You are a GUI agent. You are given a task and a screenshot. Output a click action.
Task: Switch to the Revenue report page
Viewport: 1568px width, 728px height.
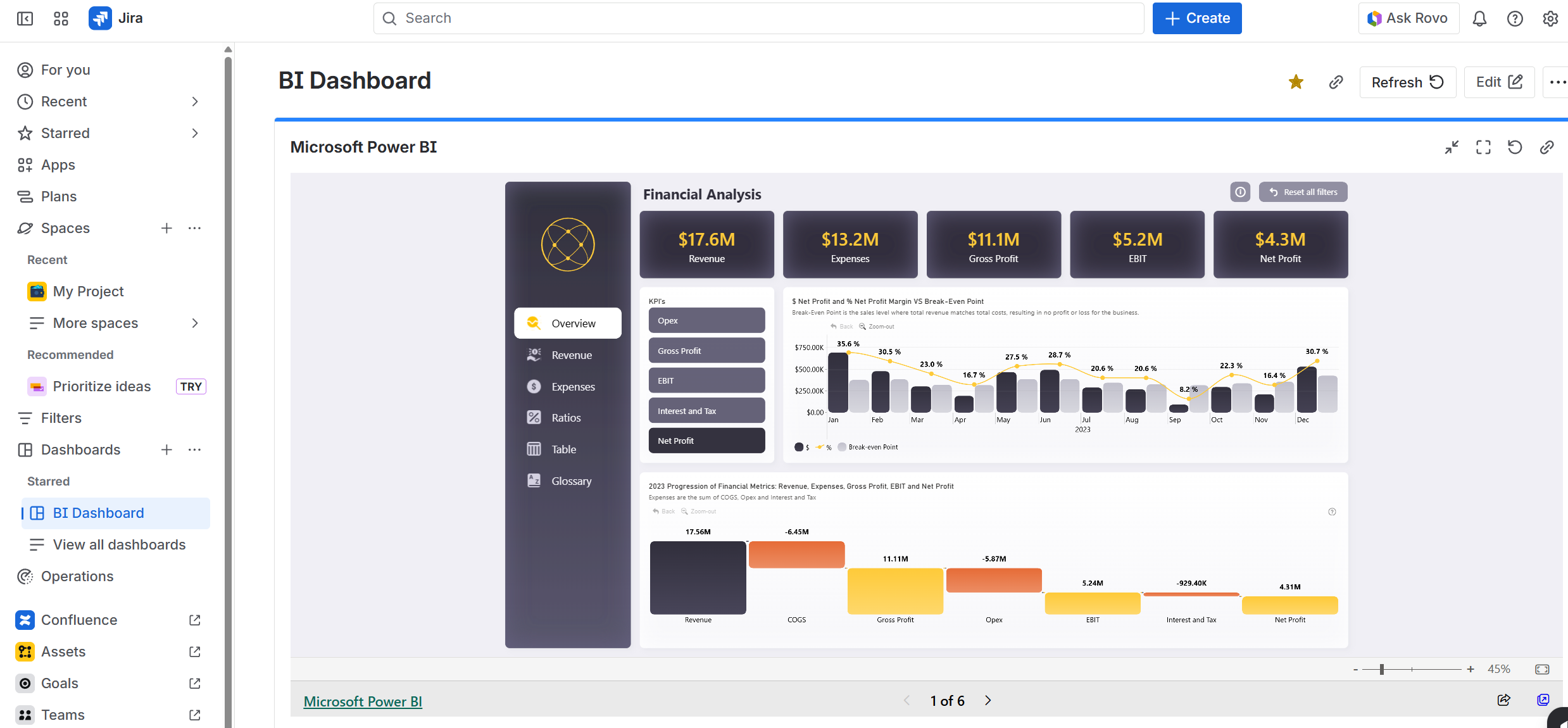tap(571, 355)
